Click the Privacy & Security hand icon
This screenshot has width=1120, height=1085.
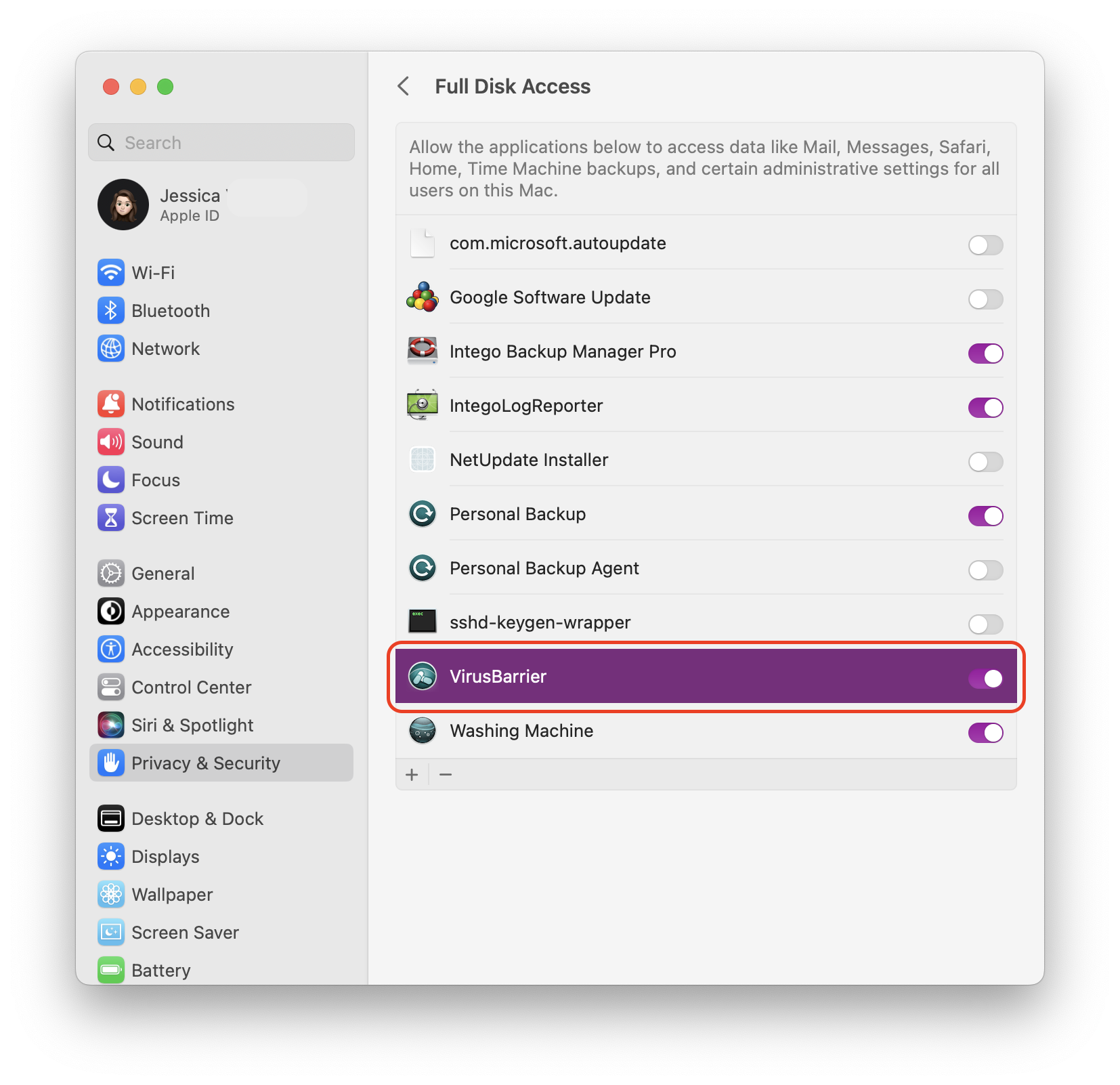point(111,763)
